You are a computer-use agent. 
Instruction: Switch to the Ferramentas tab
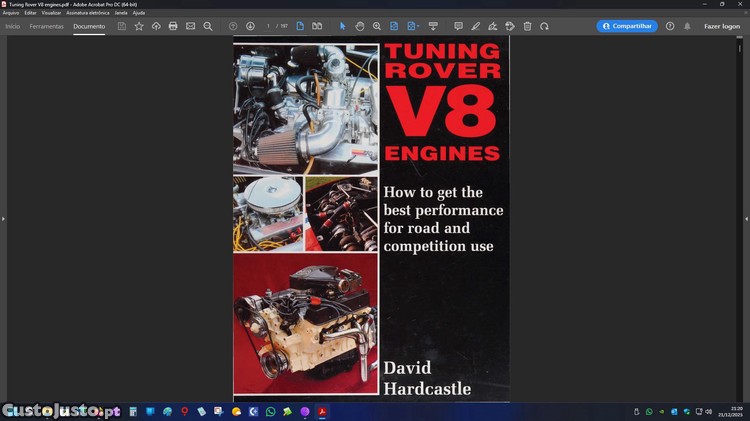(46, 26)
